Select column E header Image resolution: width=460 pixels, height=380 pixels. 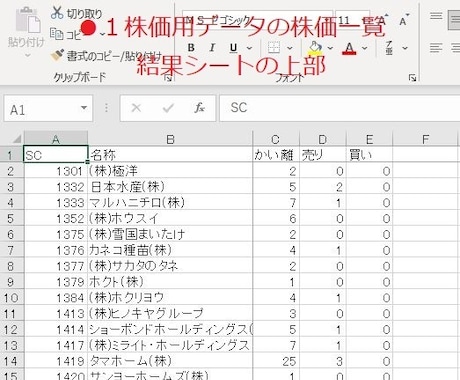[x=369, y=139]
